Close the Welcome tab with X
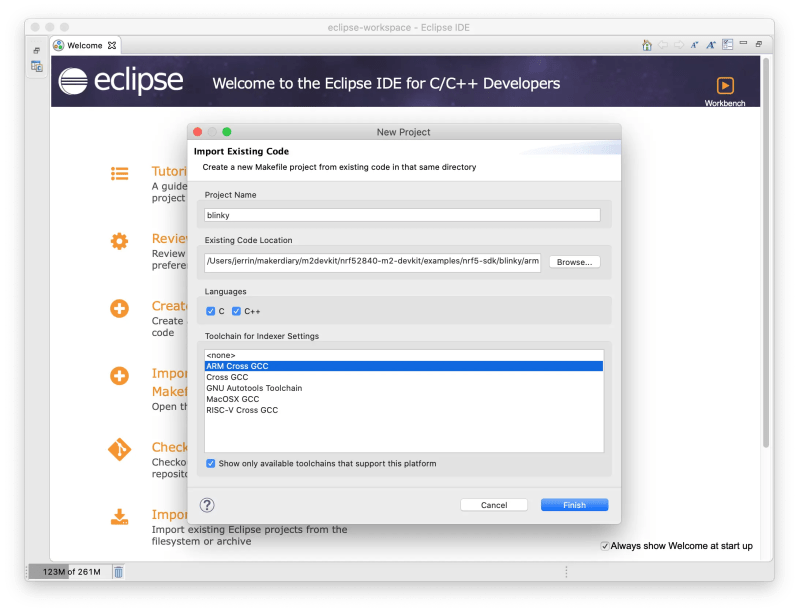Viewport: 799px width, 612px height. pyautogui.click(x=112, y=45)
